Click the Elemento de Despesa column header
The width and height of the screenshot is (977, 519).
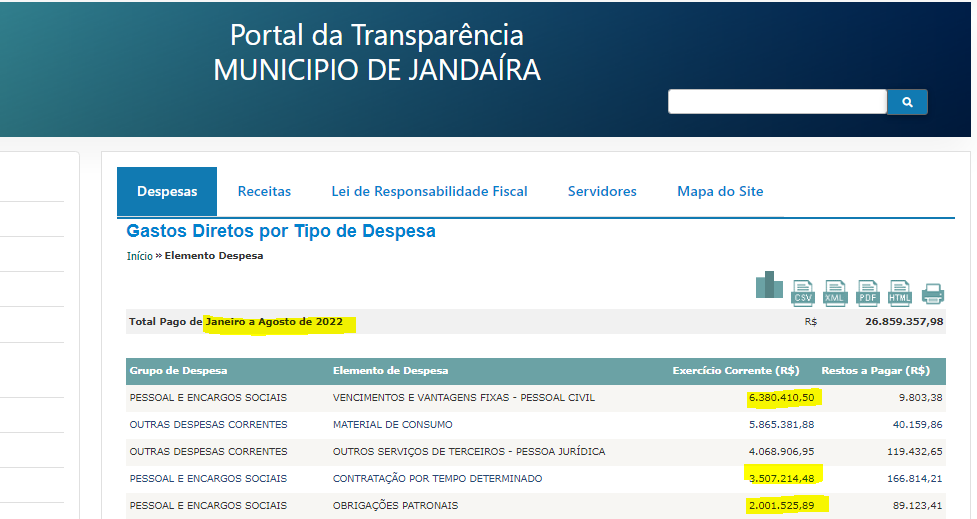[391, 371]
